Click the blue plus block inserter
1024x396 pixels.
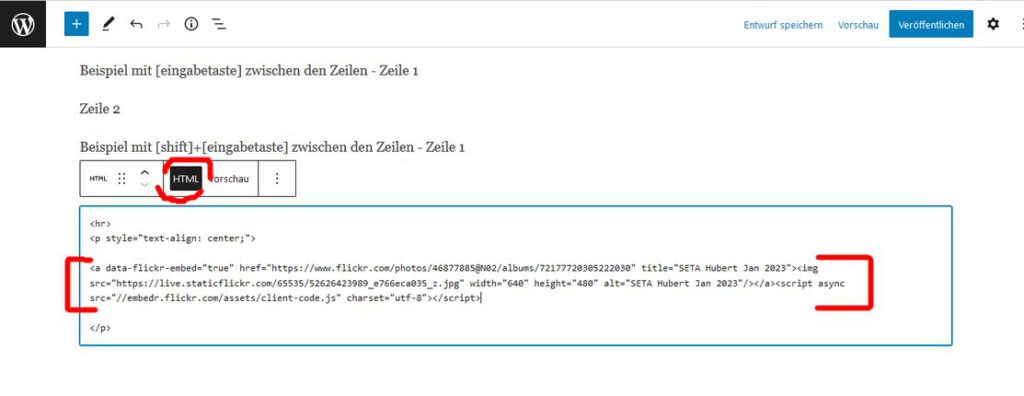point(76,24)
